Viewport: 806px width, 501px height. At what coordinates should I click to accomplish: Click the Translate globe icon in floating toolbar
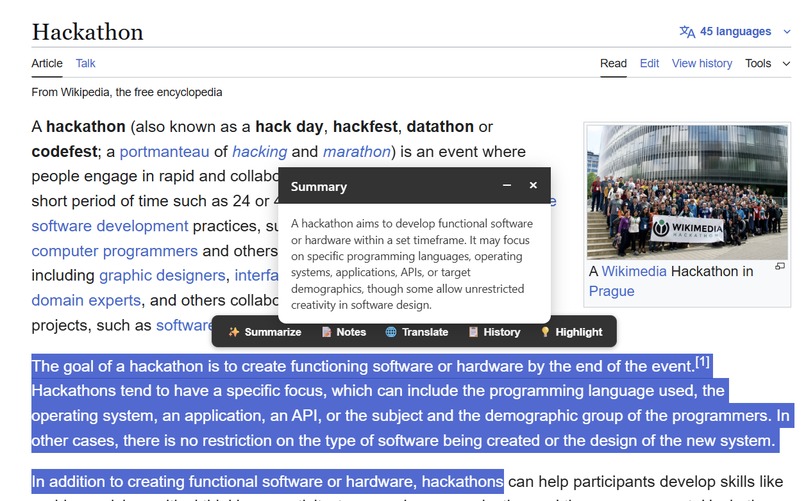click(391, 332)
